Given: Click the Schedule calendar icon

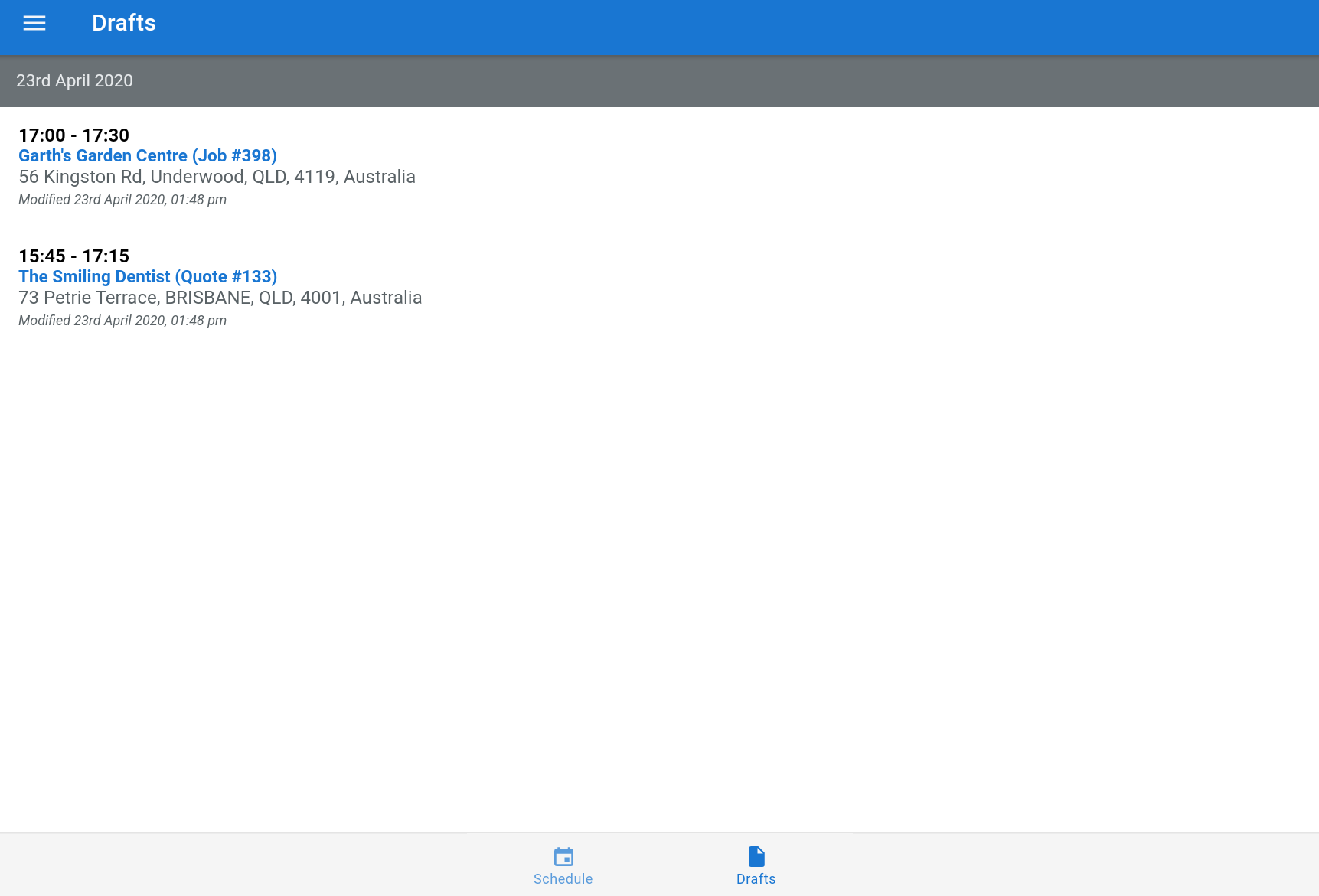Looking at the screenshot, I should pos(563,856).
